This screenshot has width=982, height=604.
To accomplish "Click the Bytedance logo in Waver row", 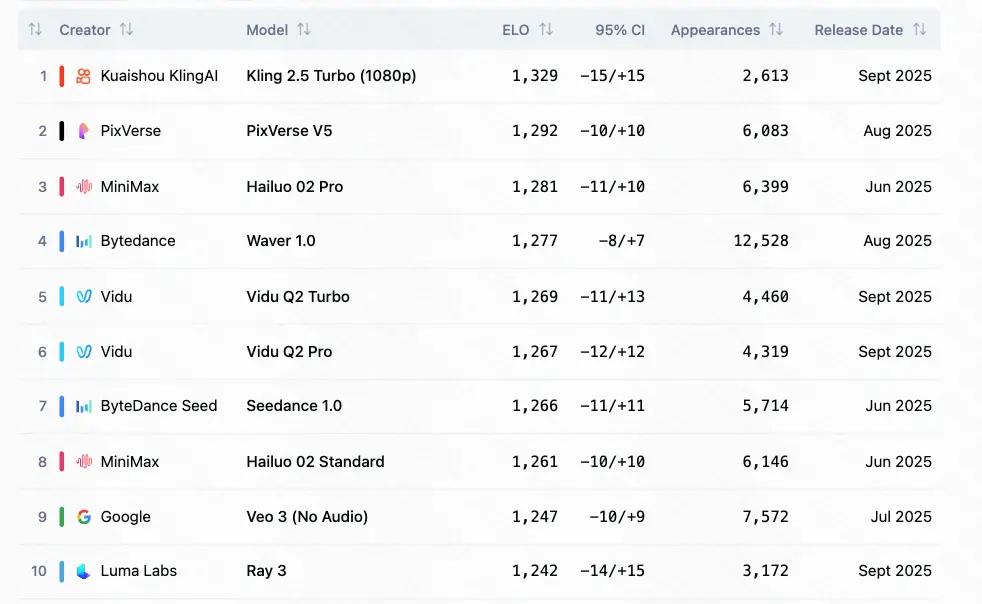I will 84,241.
